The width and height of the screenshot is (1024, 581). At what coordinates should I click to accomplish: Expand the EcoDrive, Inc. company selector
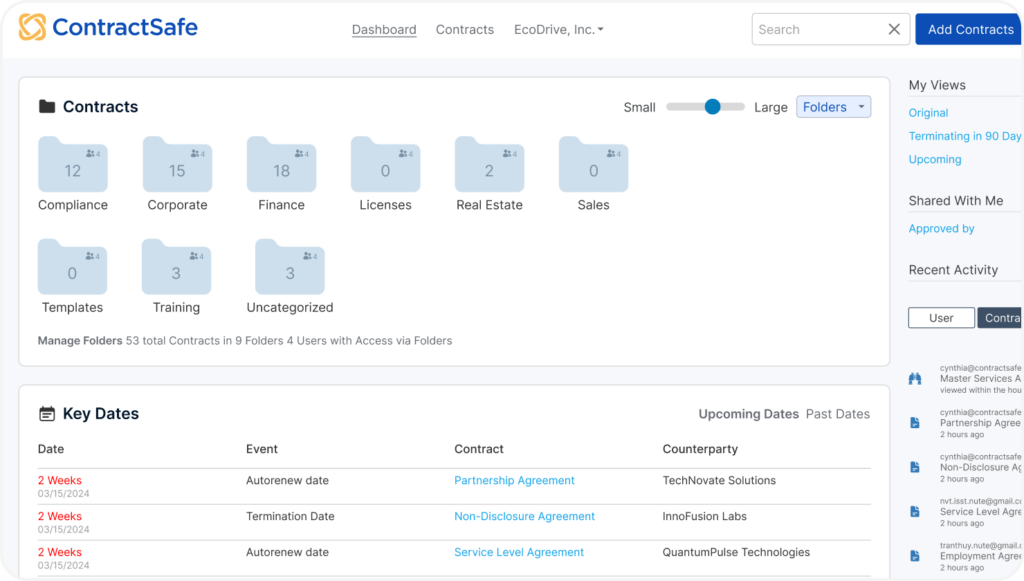558,30
